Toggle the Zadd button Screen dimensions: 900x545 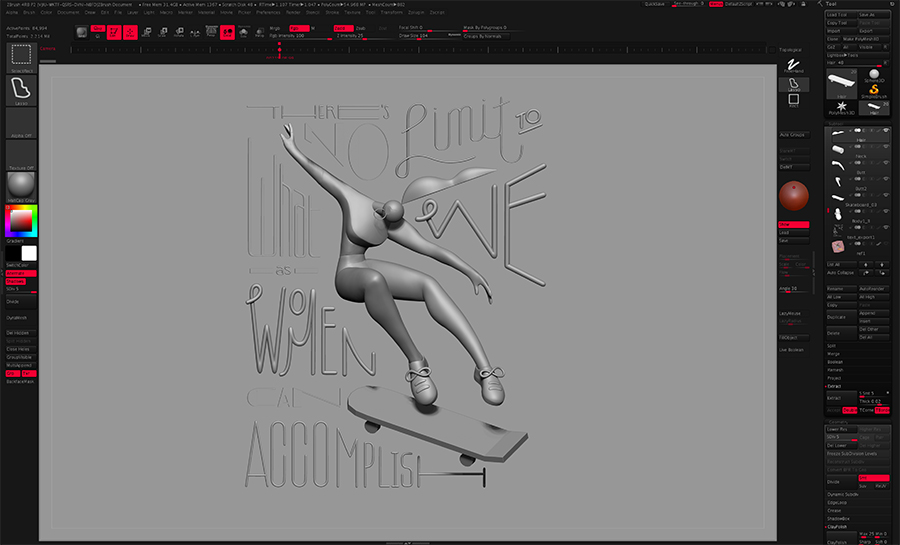343,28
